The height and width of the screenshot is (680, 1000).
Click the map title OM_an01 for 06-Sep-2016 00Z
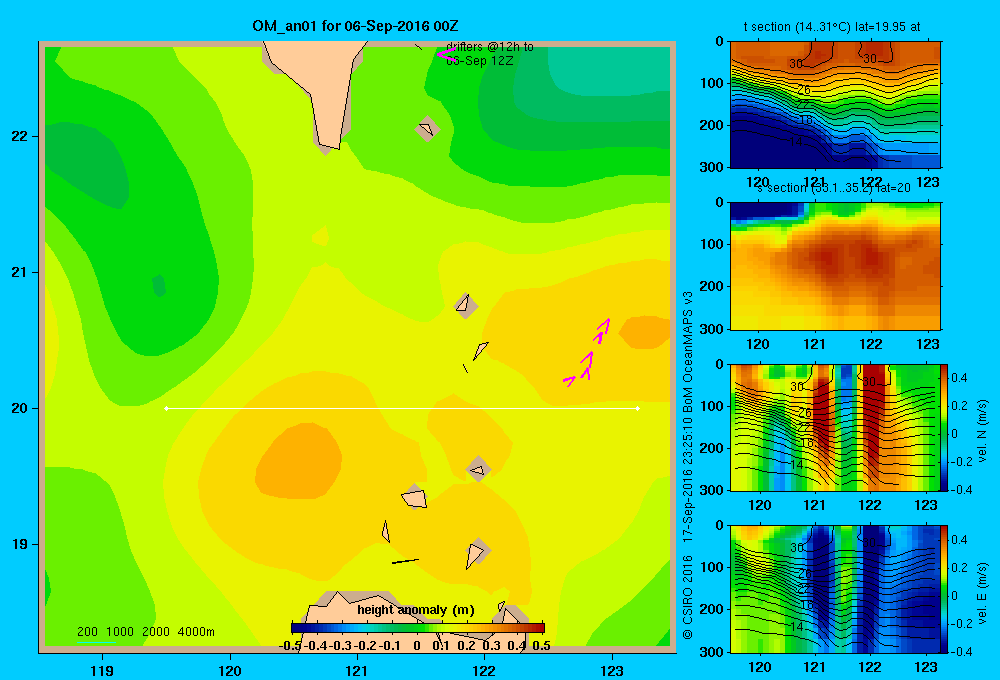[355, 26]
